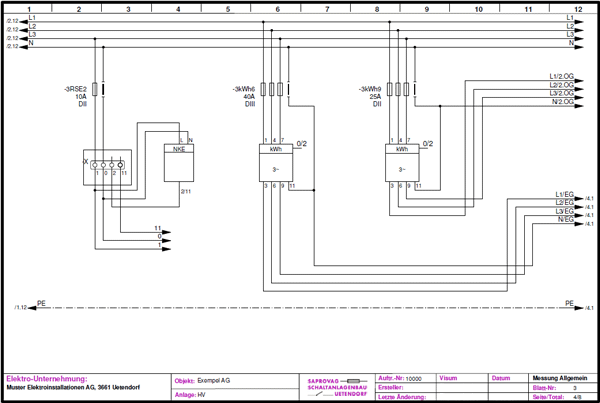Click the Datum column header
Screen dimensions: 600x403
(x=501, y=378)
